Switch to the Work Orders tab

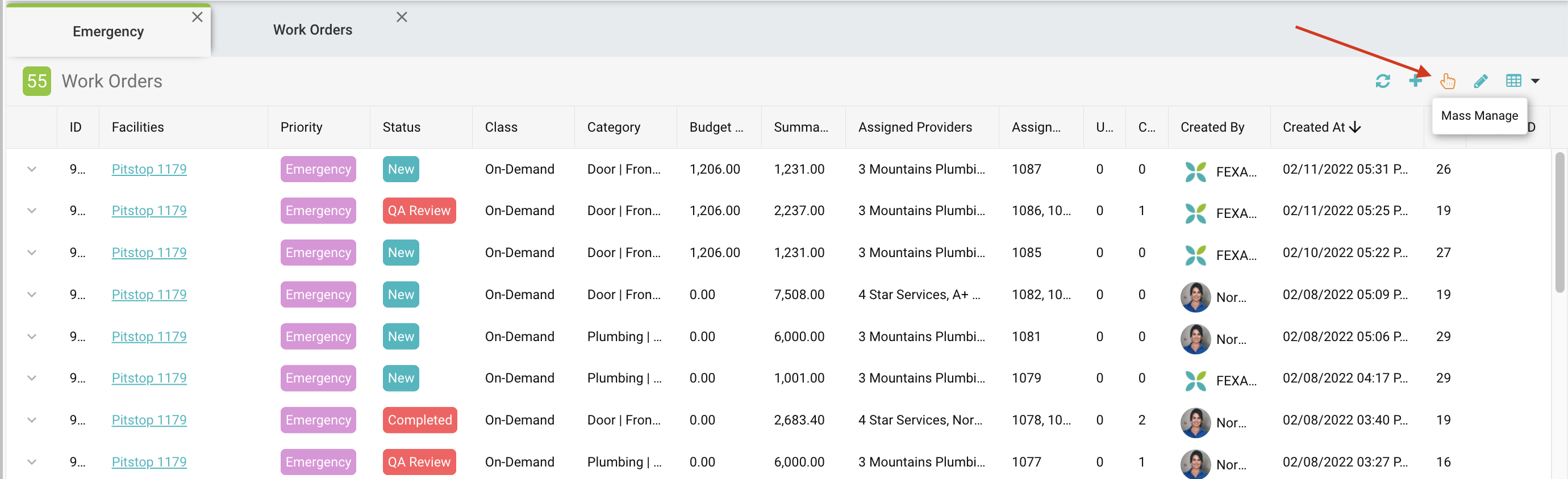click(312, 30)
